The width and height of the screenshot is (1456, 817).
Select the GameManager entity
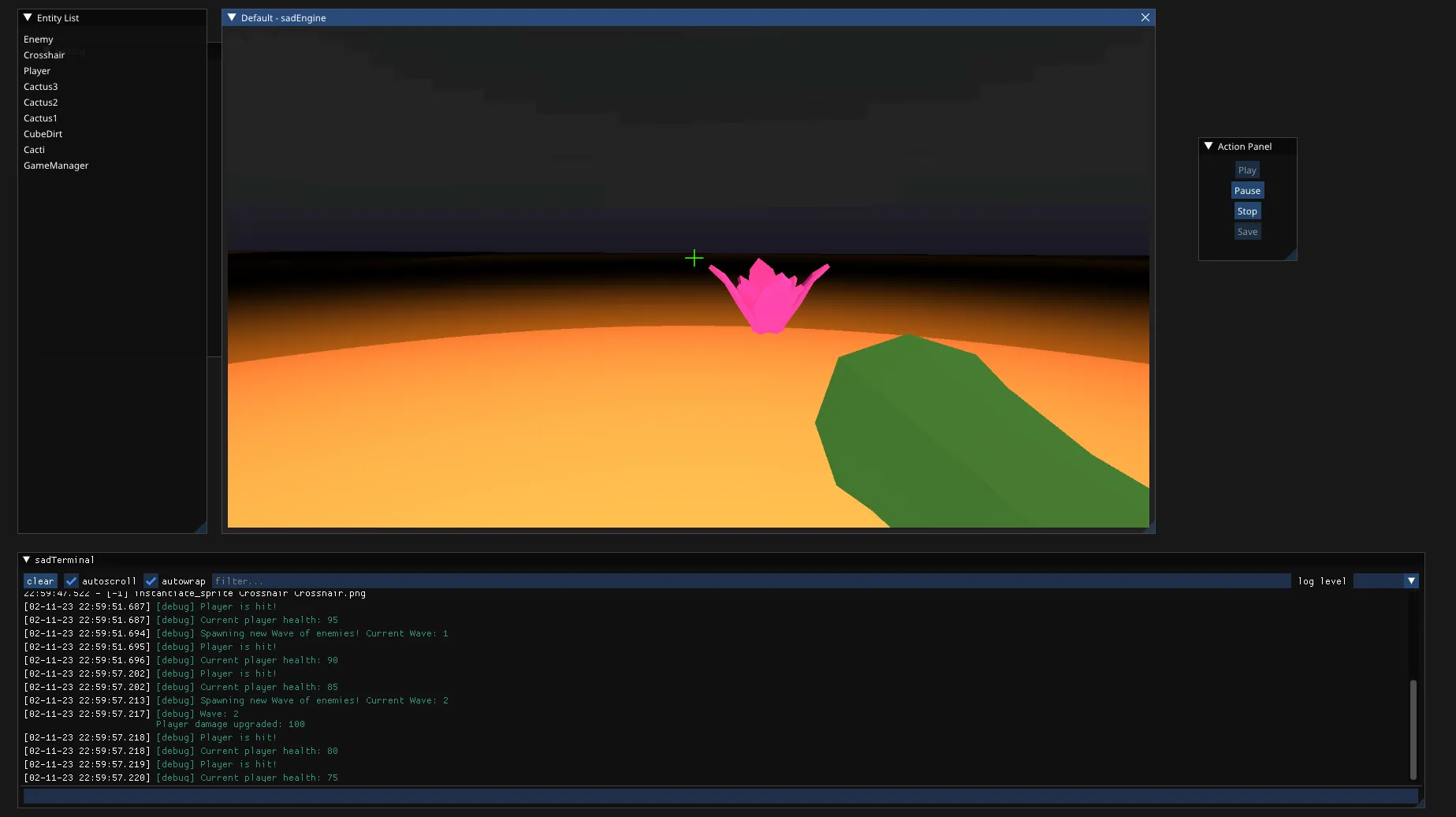(56, 166)
